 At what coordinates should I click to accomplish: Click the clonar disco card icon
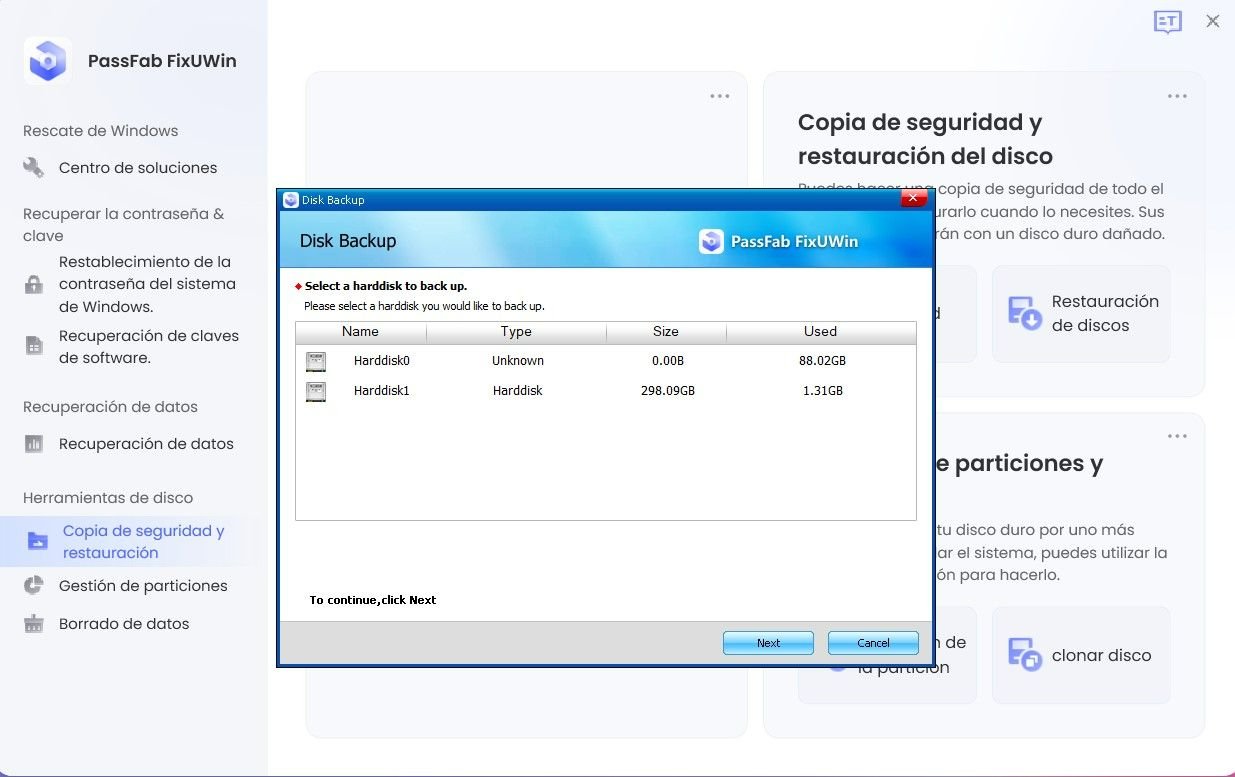(1022, 654)
